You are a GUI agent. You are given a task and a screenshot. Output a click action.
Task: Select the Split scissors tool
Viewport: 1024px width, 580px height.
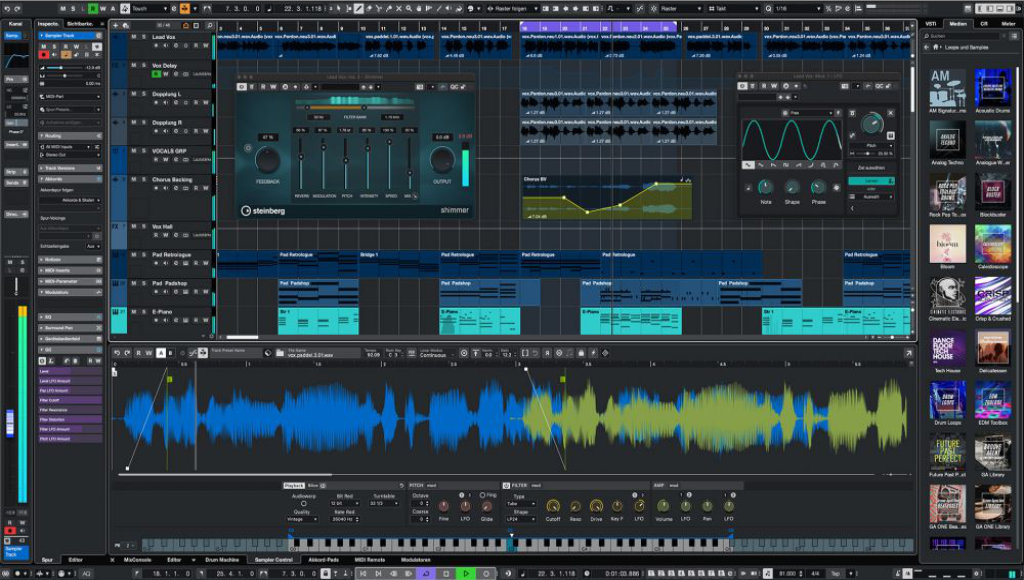tap(379, 8)
